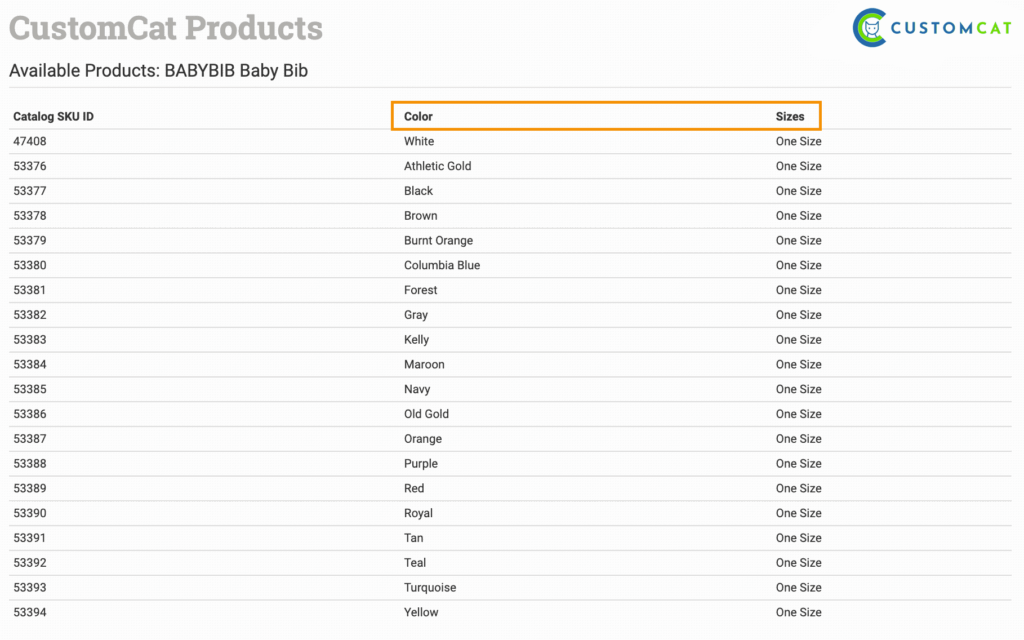Select SKU ID 53390
Image resolution: width=1024 pixels, height=640 pixels.
point(30,513)
